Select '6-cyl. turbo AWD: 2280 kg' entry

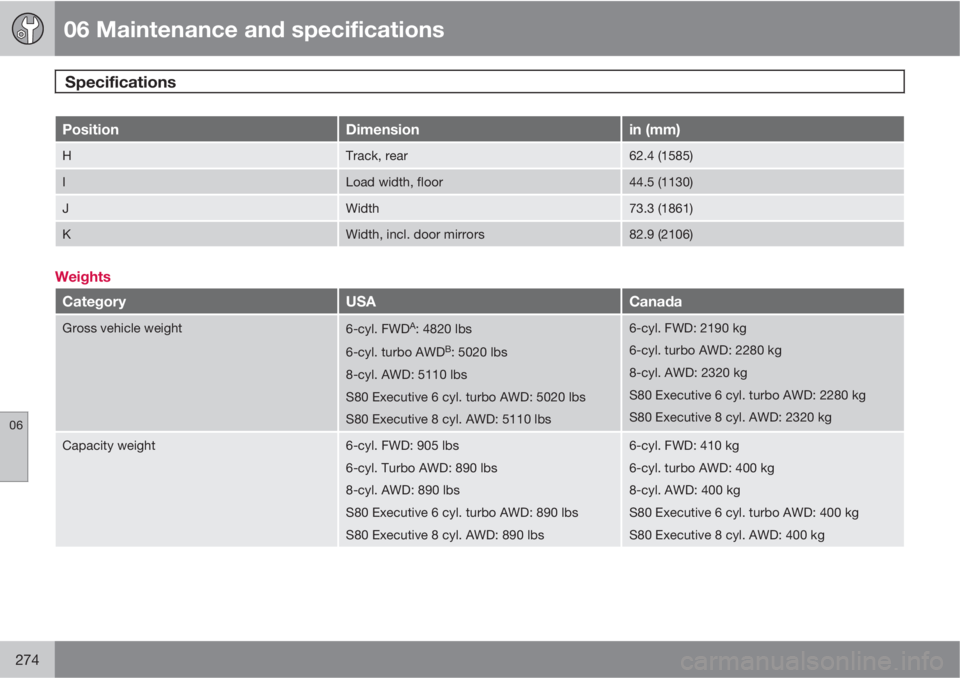pyautogui.click(x=705, y=350)
